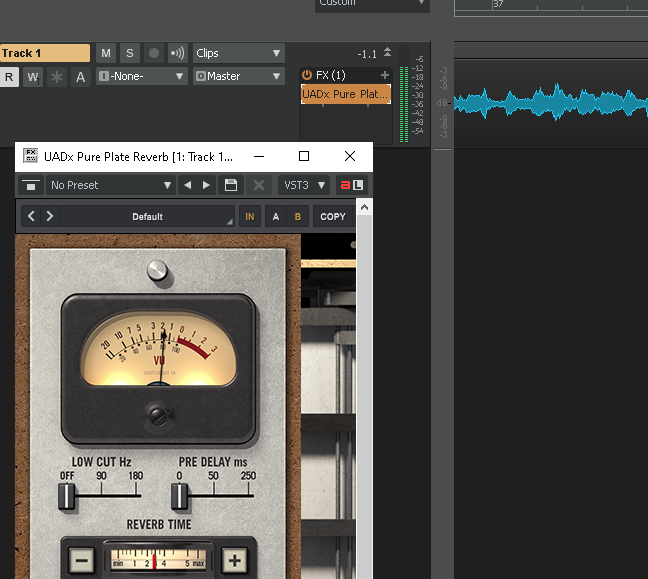Toggle automation read/write aL icon
648x579 pixels.
[352, 185]
